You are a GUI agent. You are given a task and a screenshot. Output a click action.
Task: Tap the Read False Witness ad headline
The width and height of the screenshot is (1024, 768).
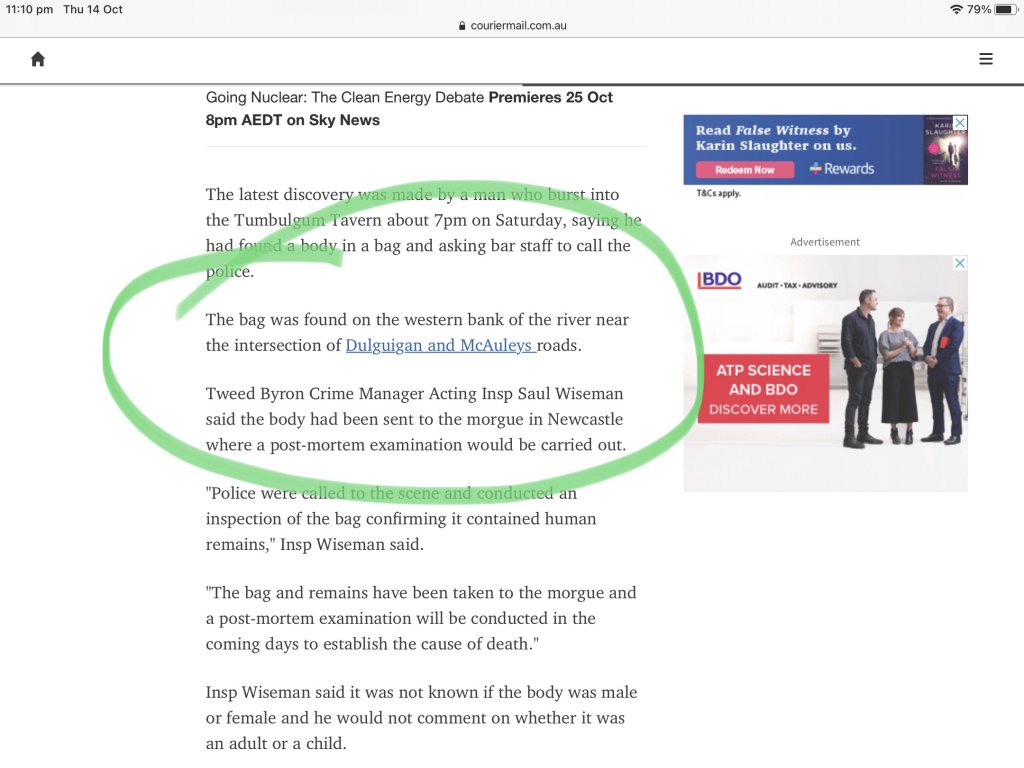pyautogui.click(x=773, y=138)
